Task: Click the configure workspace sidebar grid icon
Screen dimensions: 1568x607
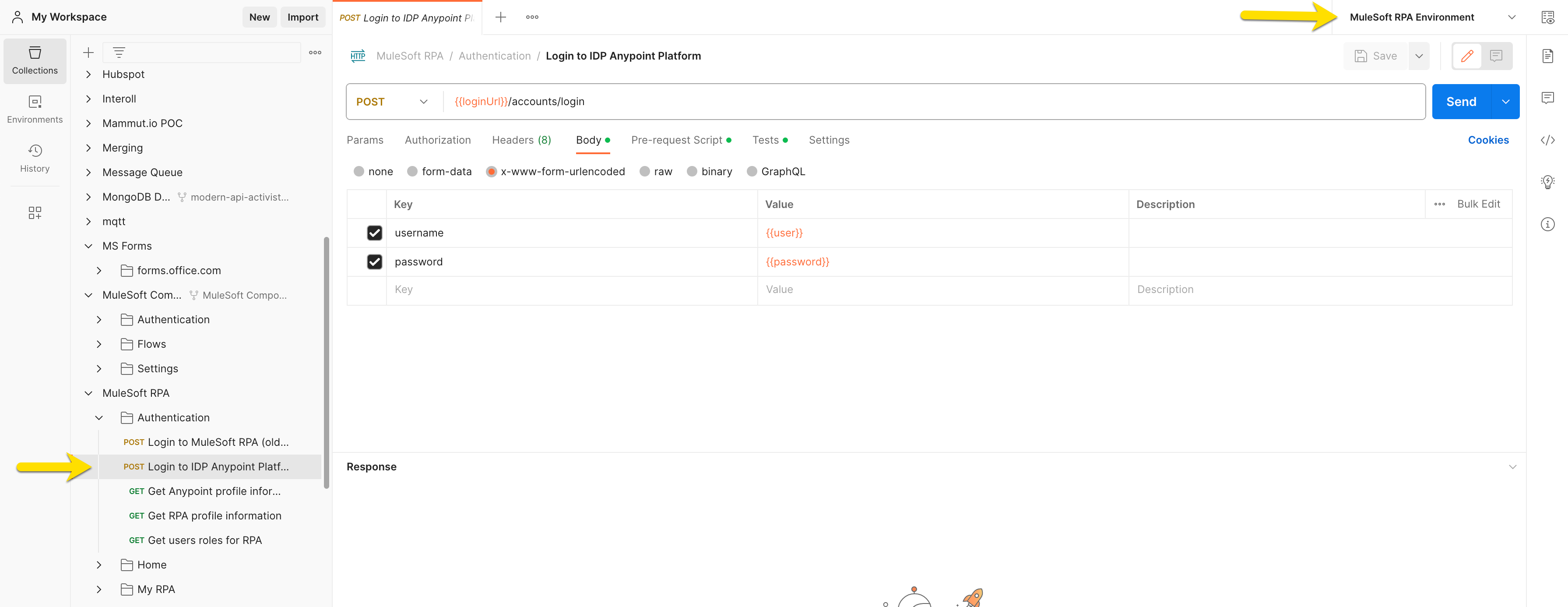Action: click(x=35, y=212)
